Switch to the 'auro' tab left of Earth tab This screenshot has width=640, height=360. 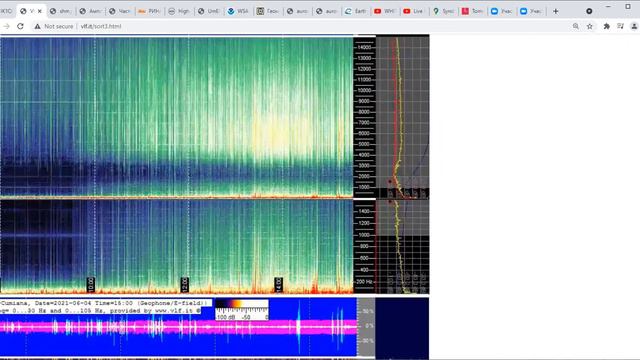point(327,11)
